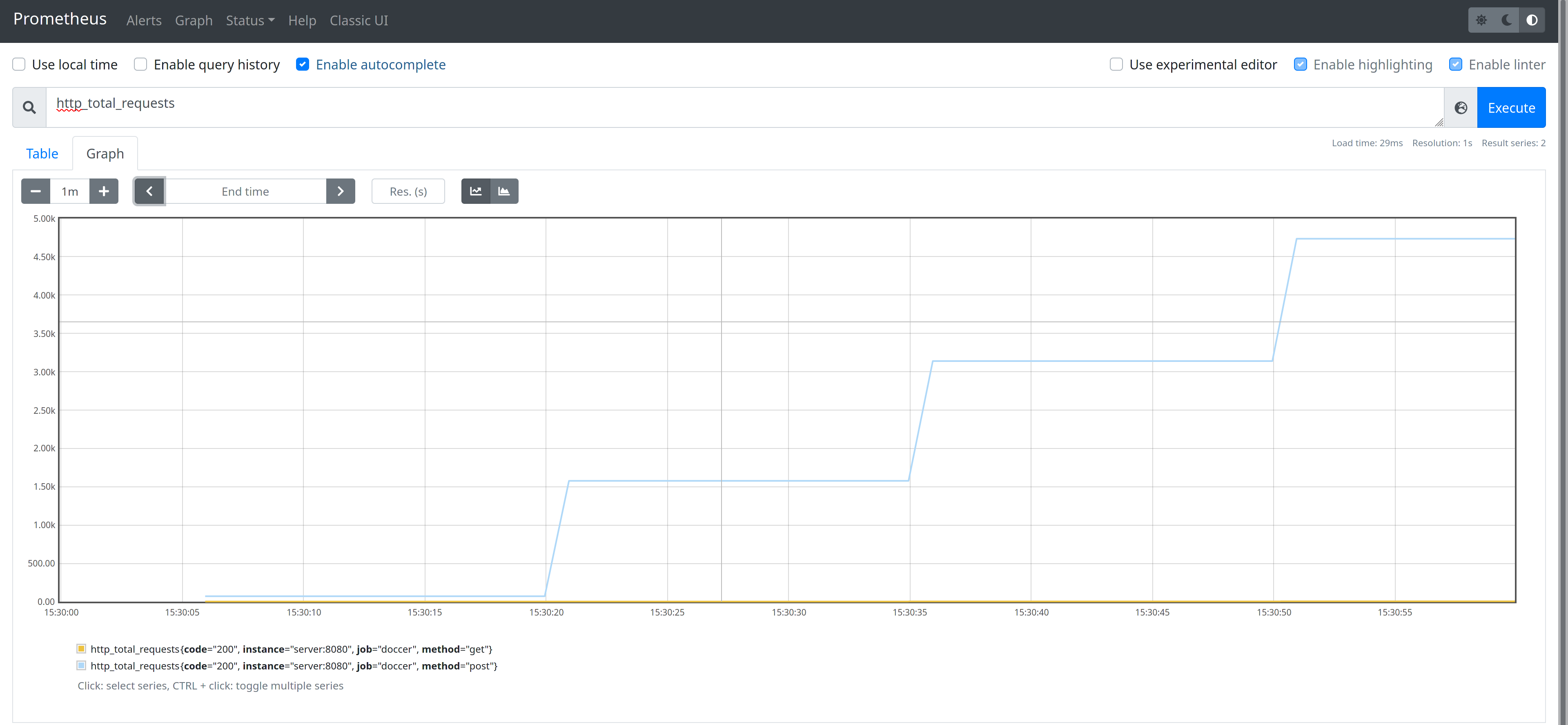Click the Load time: 29ms text
This screenshot has height=725, width=1568.
coord(1367,143)
